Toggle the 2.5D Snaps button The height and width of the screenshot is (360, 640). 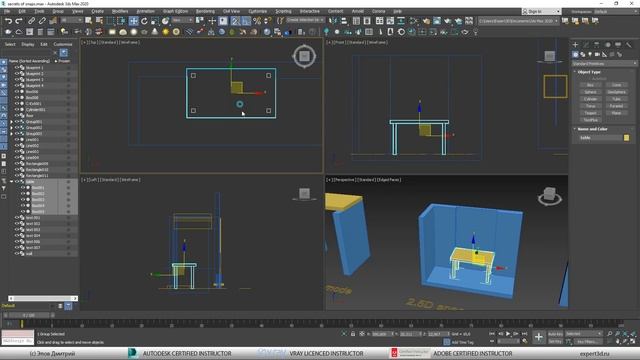point(236,21)
